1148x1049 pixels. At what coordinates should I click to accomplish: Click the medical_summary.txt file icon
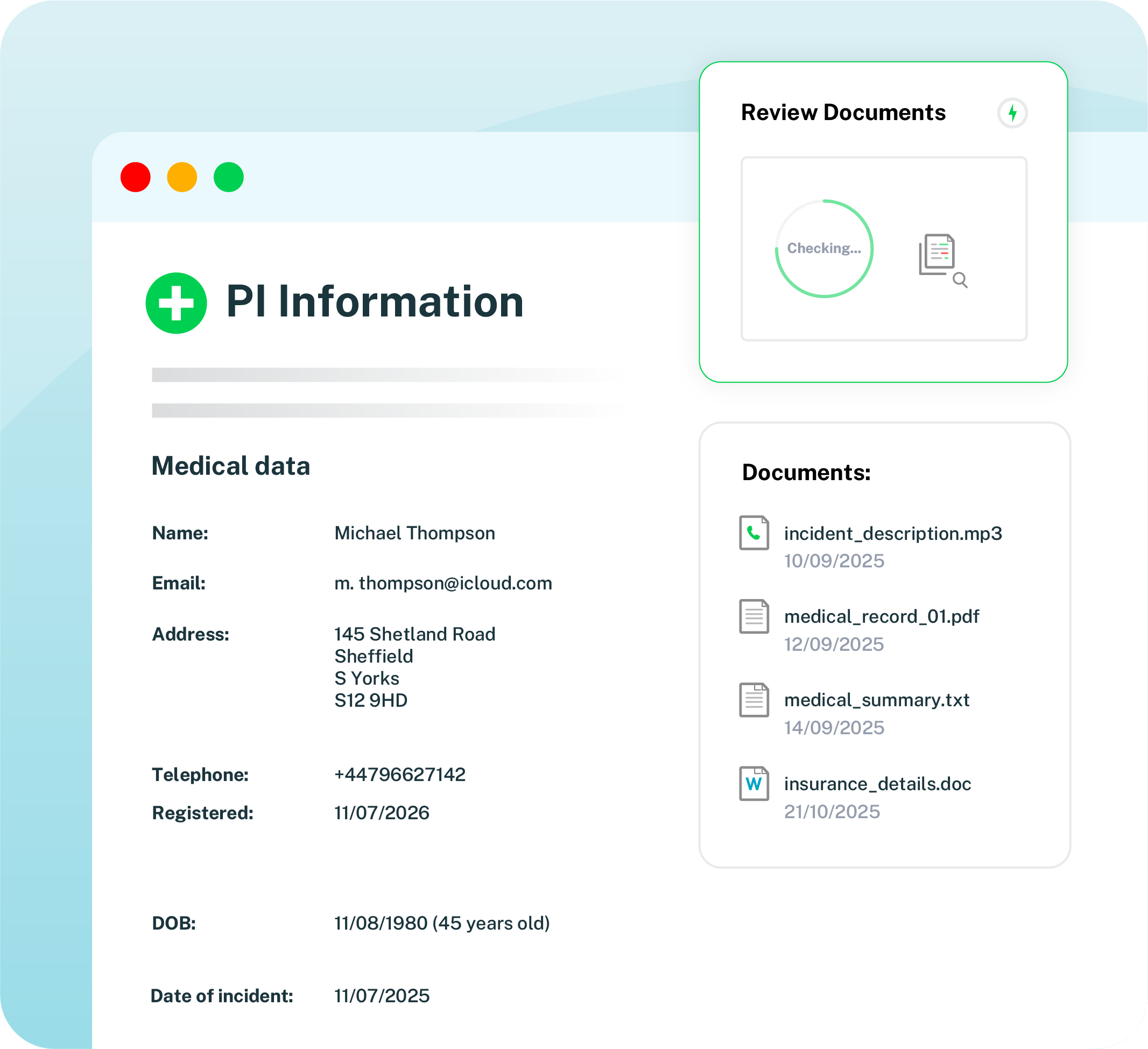click(x=754, y=700)
